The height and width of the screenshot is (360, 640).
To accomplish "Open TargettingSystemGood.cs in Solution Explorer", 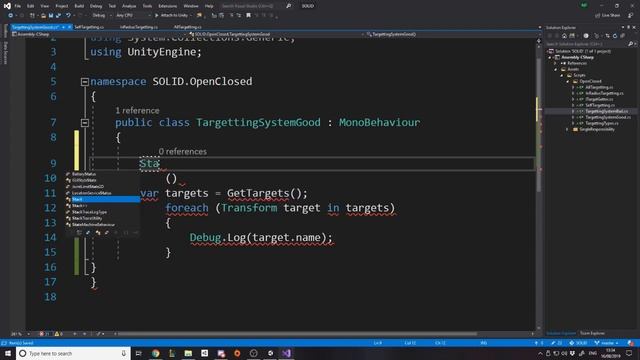I will (608, 117).
